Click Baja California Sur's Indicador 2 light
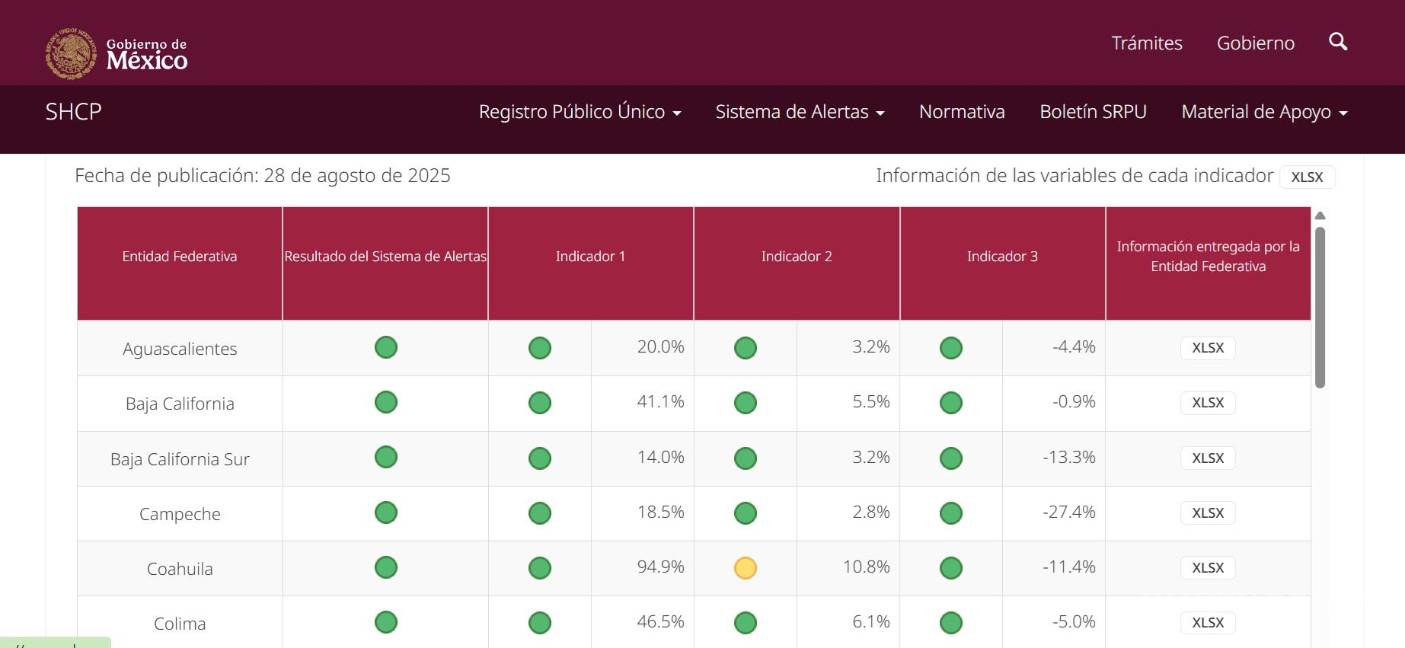Viewport: 1405px width, 648px height. [744, 458]
